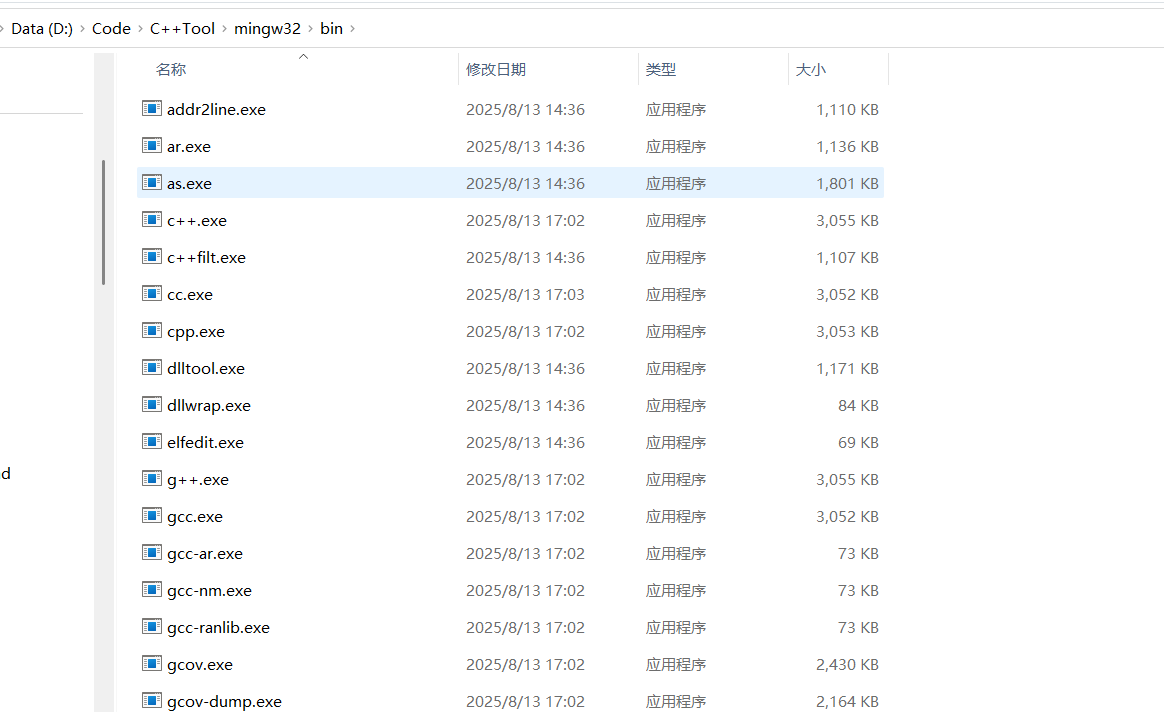Sort files by the 类型 column header

point(661,70)
